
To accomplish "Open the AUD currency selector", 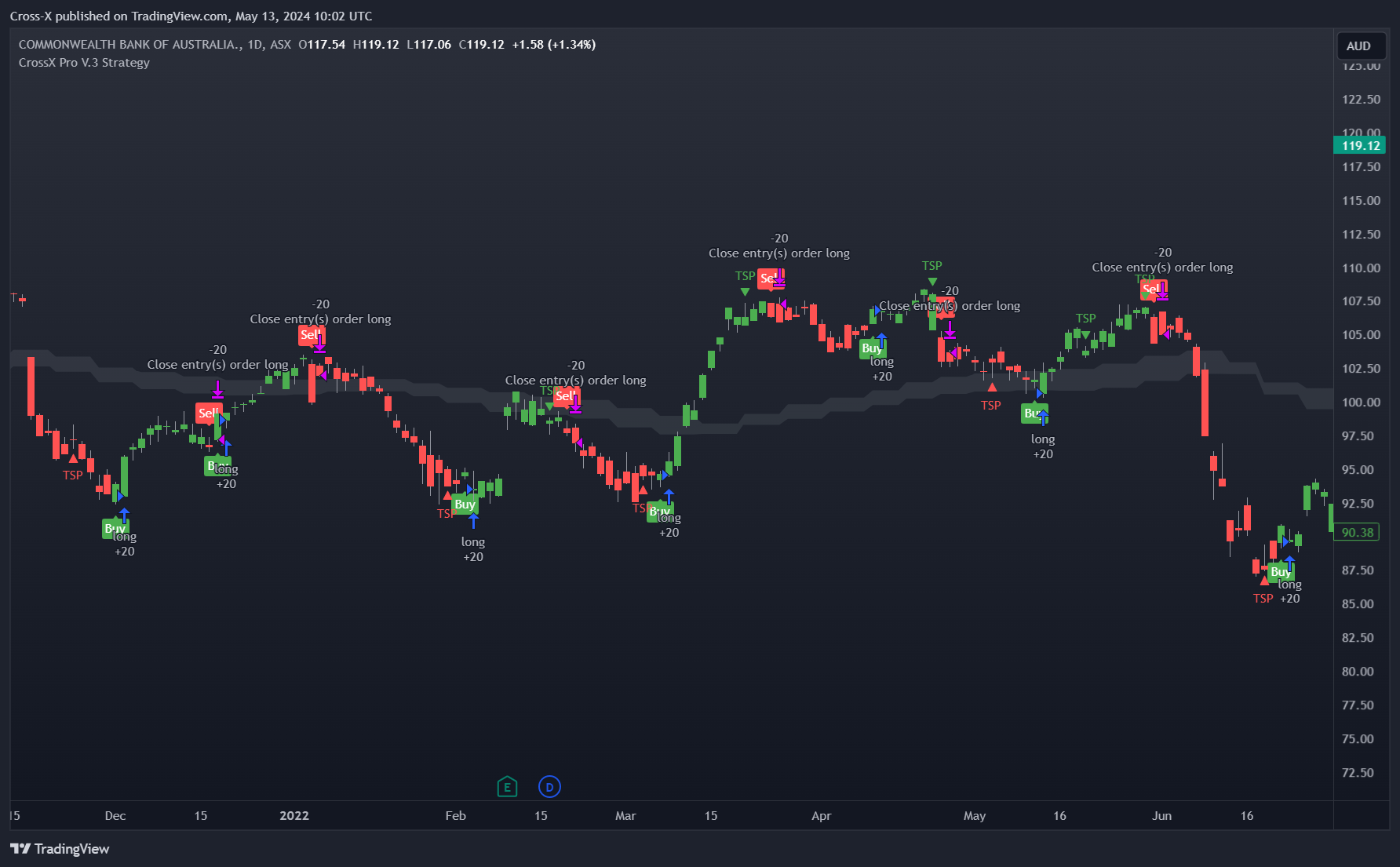I will (x=1358, y=46).
